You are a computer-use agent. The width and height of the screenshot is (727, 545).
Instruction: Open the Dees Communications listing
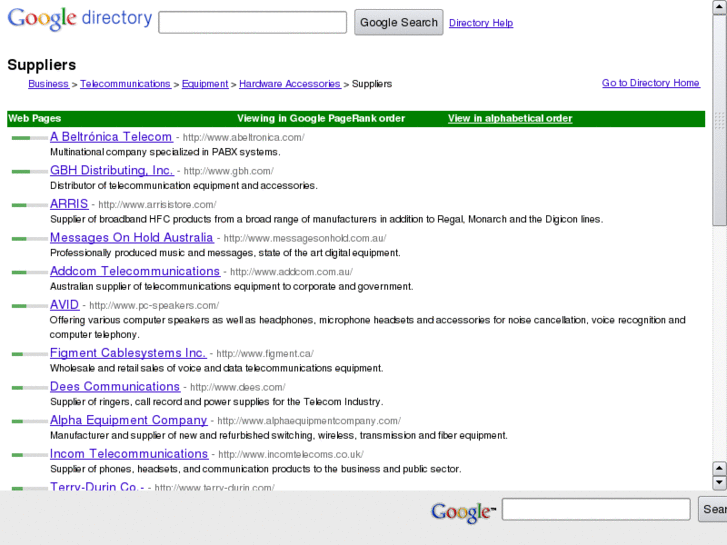(115, 386)
